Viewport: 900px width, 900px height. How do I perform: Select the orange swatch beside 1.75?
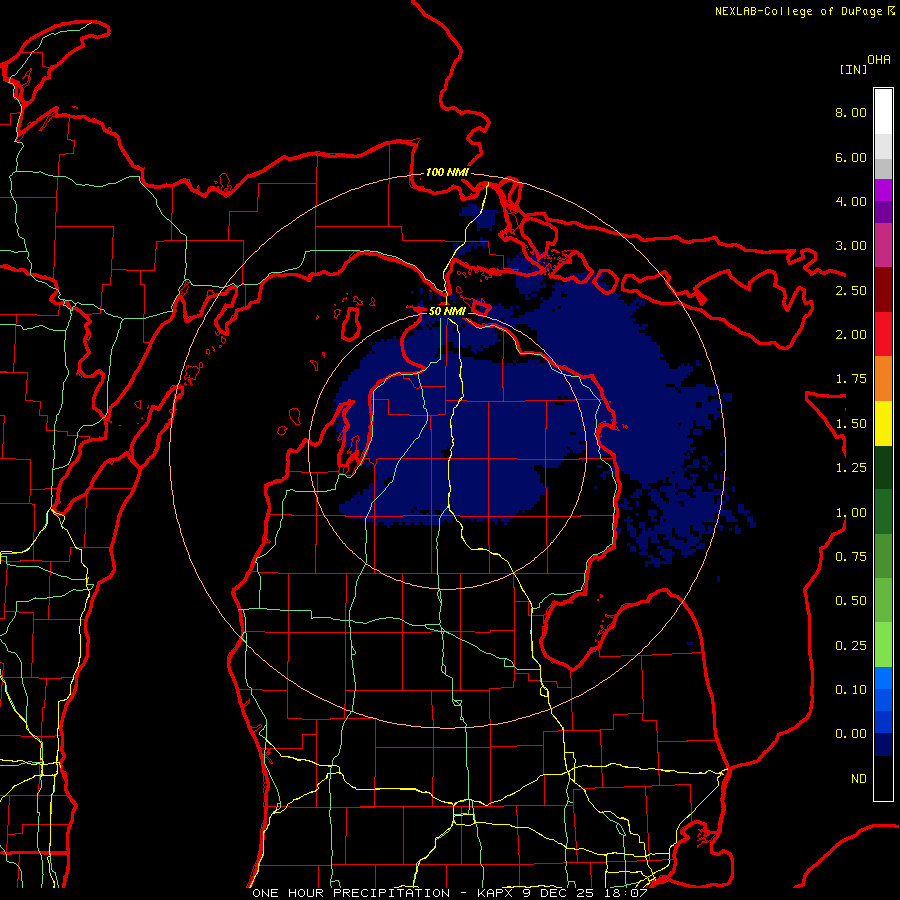[883, 379]
